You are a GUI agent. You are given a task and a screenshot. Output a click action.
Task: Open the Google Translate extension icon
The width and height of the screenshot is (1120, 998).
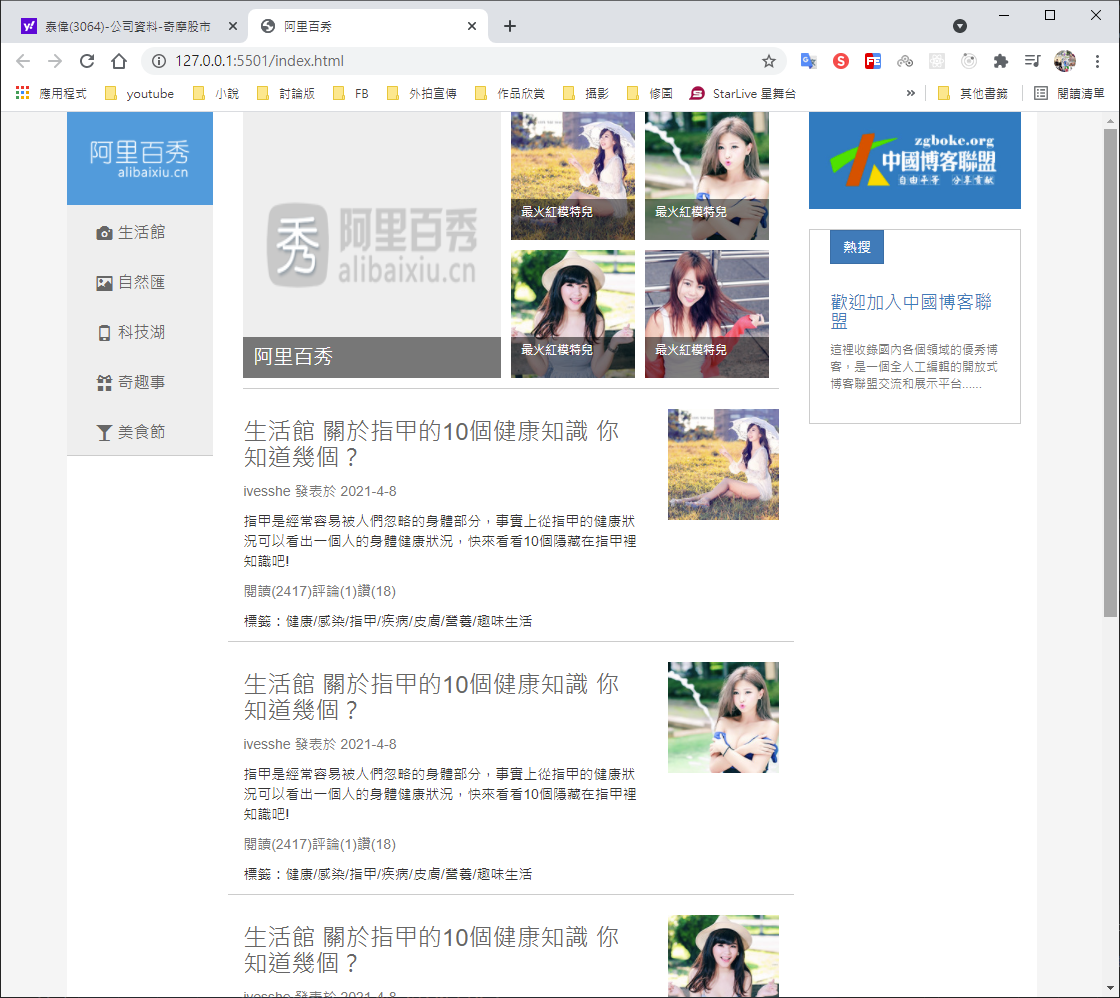tap(809, 61)
